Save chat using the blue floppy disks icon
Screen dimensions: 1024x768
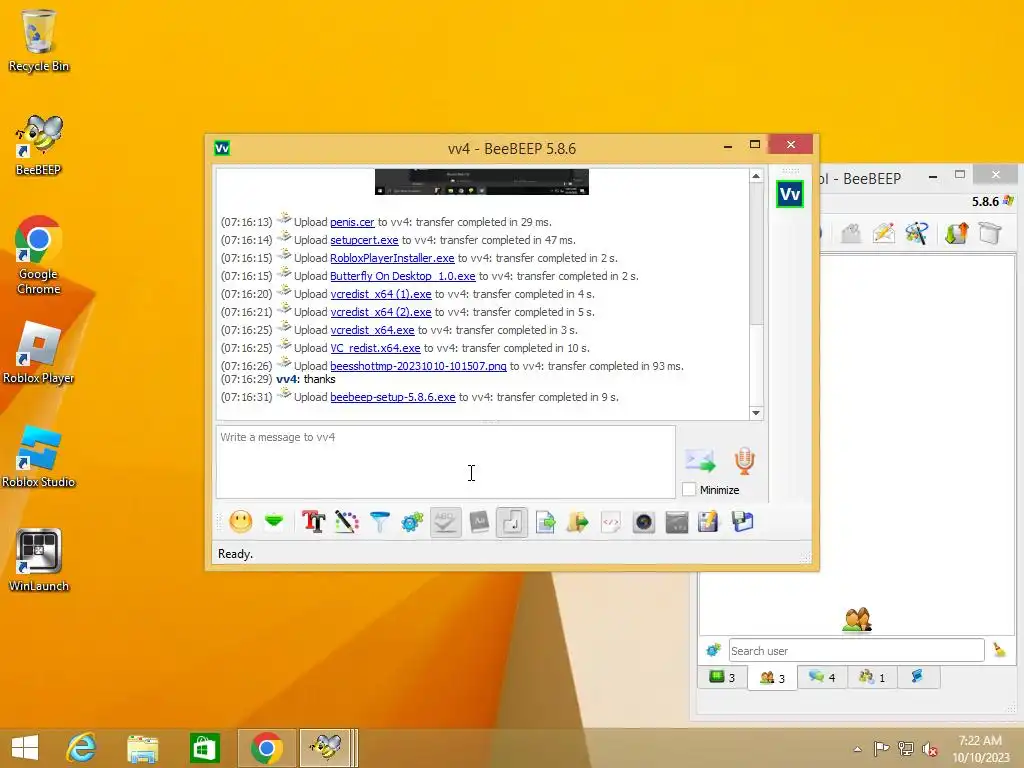point(743,522)
